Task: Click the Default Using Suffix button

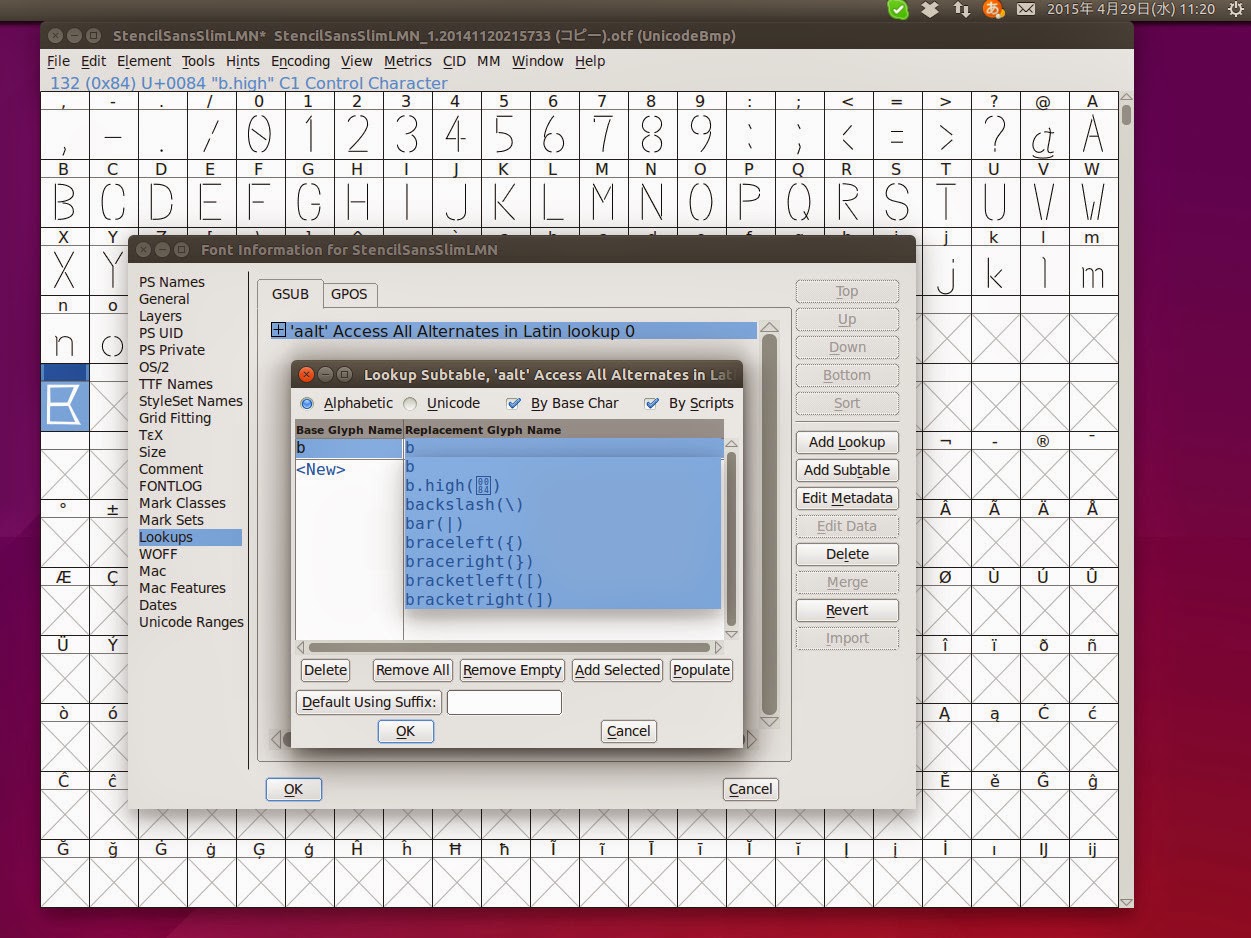Action: 369,702
